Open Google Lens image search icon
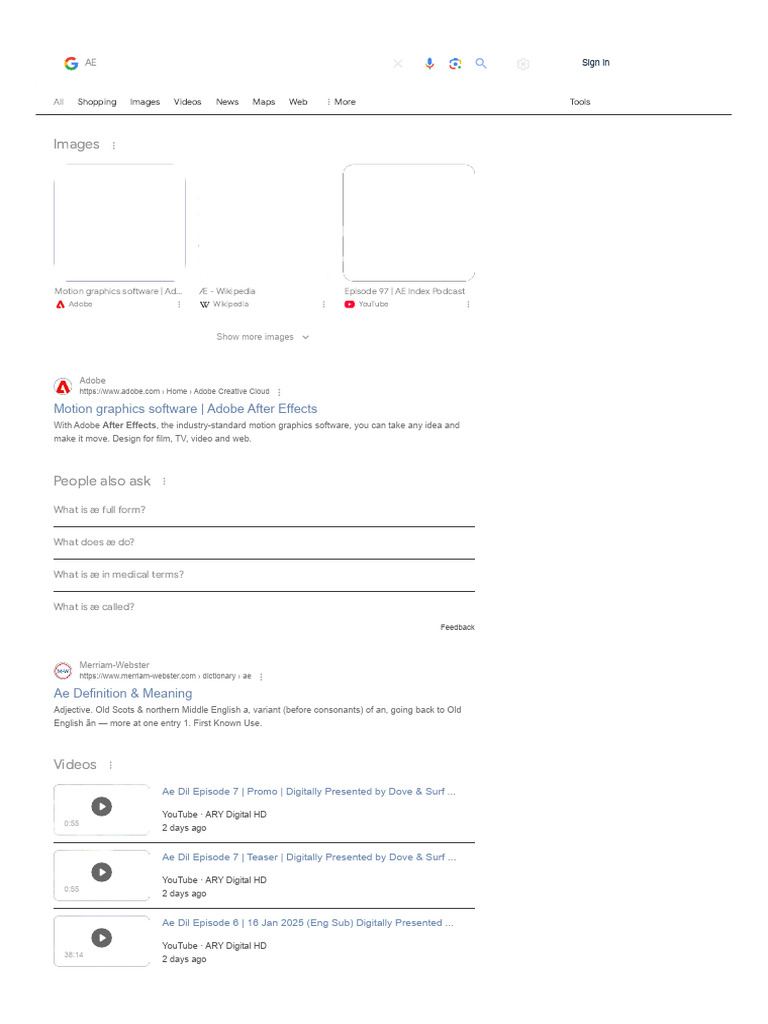Image resolution: width=768 pixels, height=1024 pixels. point(455,63)
